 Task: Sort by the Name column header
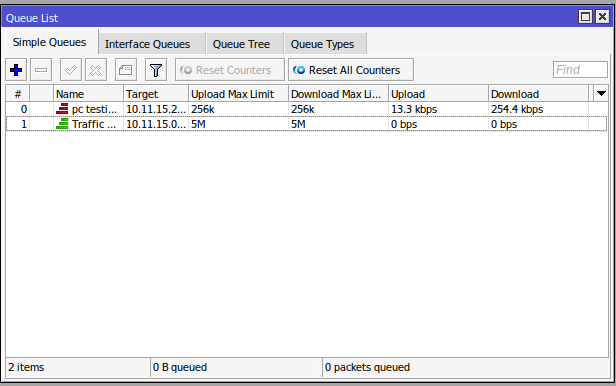click(x=88, y=94)
